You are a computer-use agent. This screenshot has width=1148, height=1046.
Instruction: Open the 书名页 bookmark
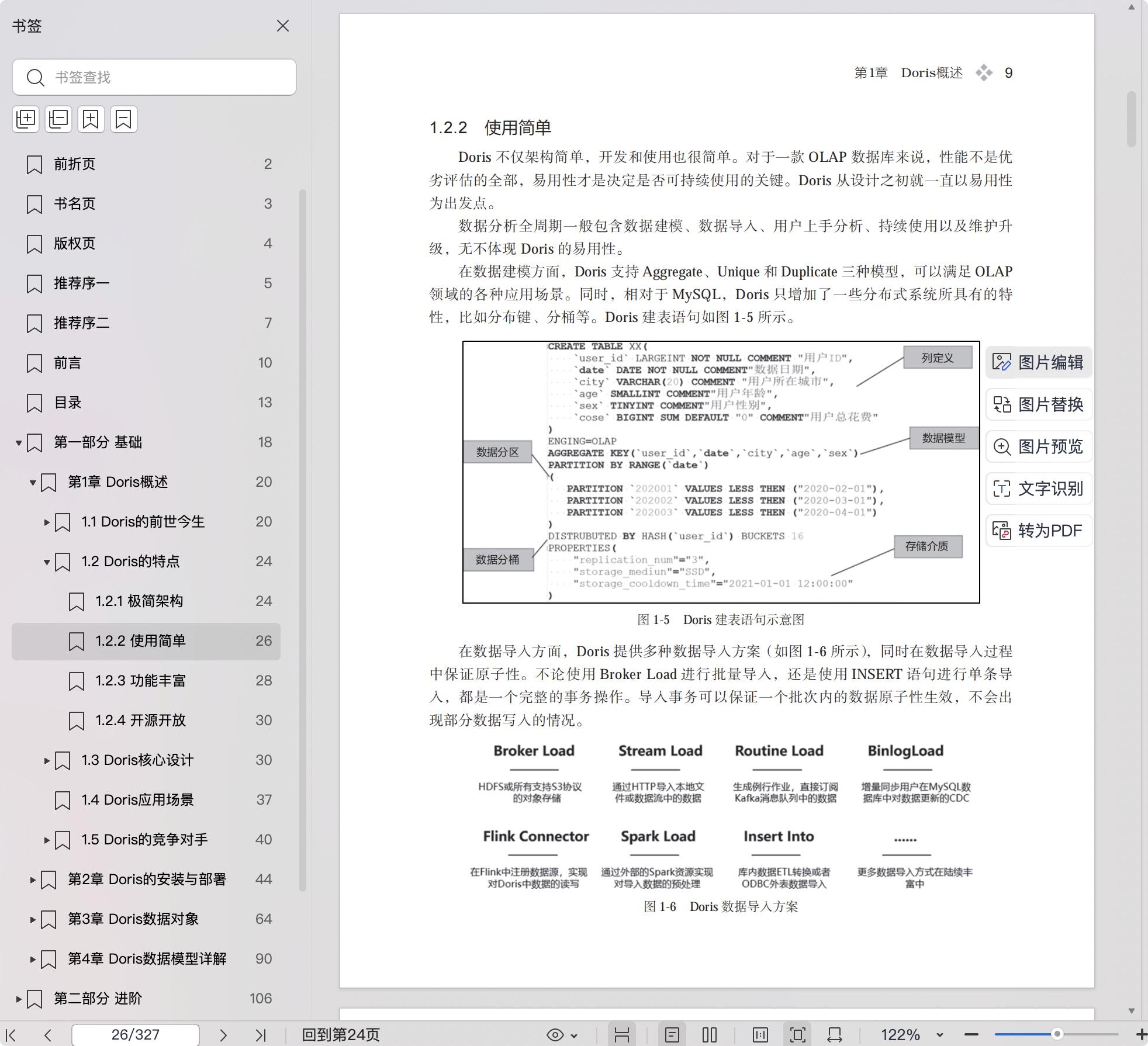coord(146,204)
